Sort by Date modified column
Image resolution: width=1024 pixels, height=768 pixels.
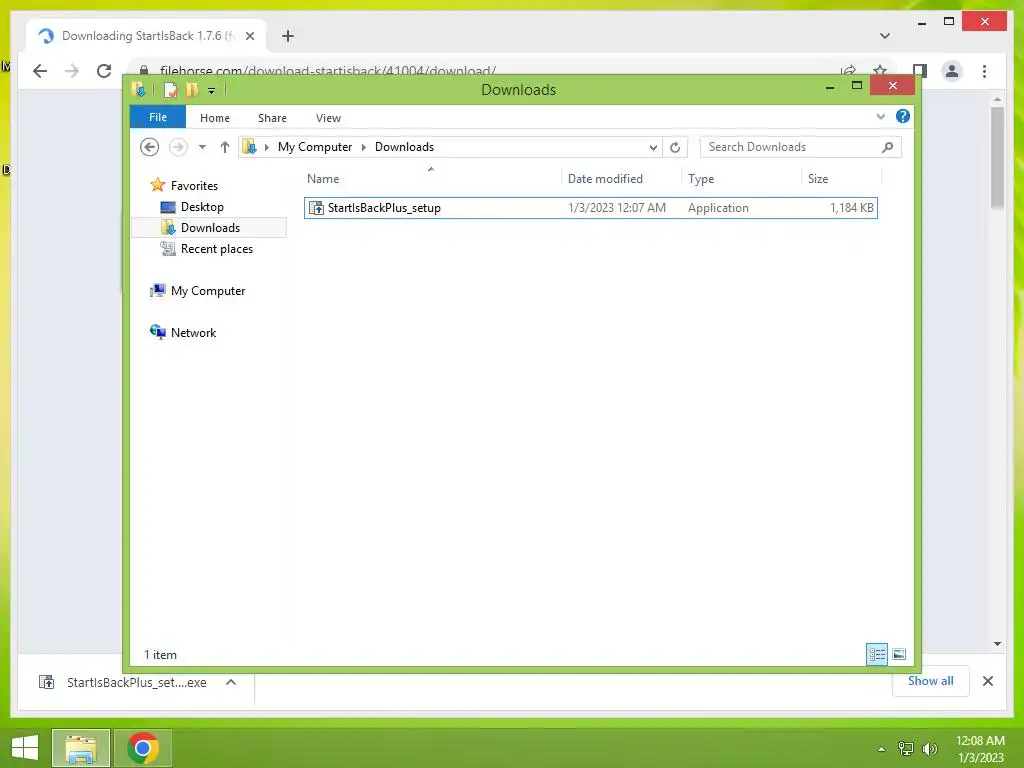(620, 178)
